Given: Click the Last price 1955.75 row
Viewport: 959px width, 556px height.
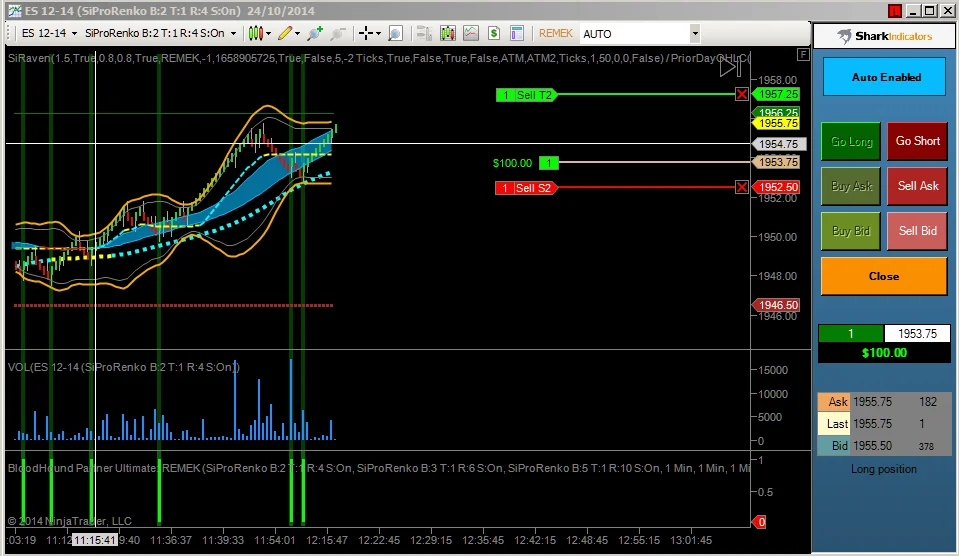Looking at the screenshot, I should (884, 423).
